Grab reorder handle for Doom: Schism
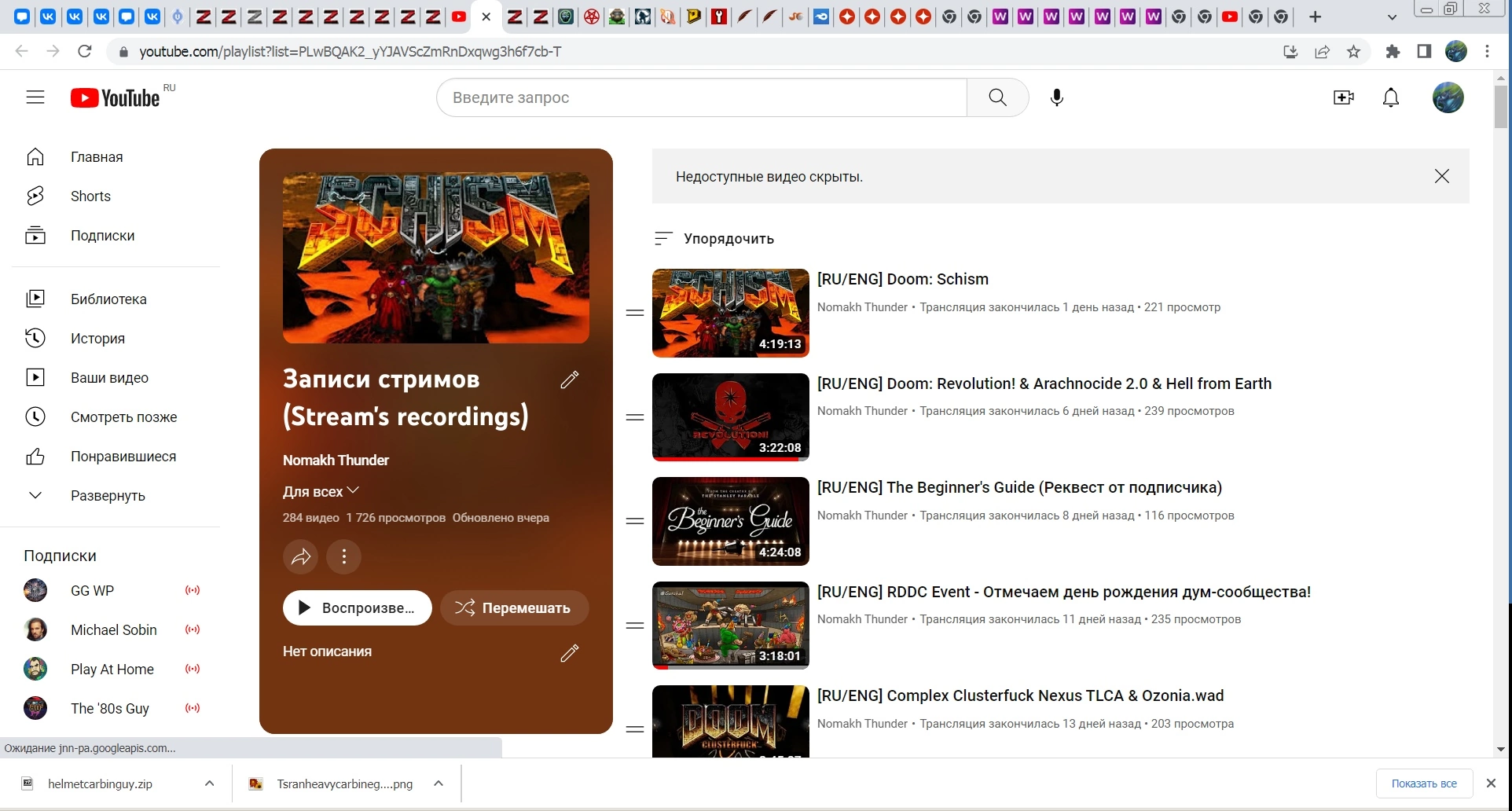This screenshot has width=1512, height=811. tap(635, 313)
